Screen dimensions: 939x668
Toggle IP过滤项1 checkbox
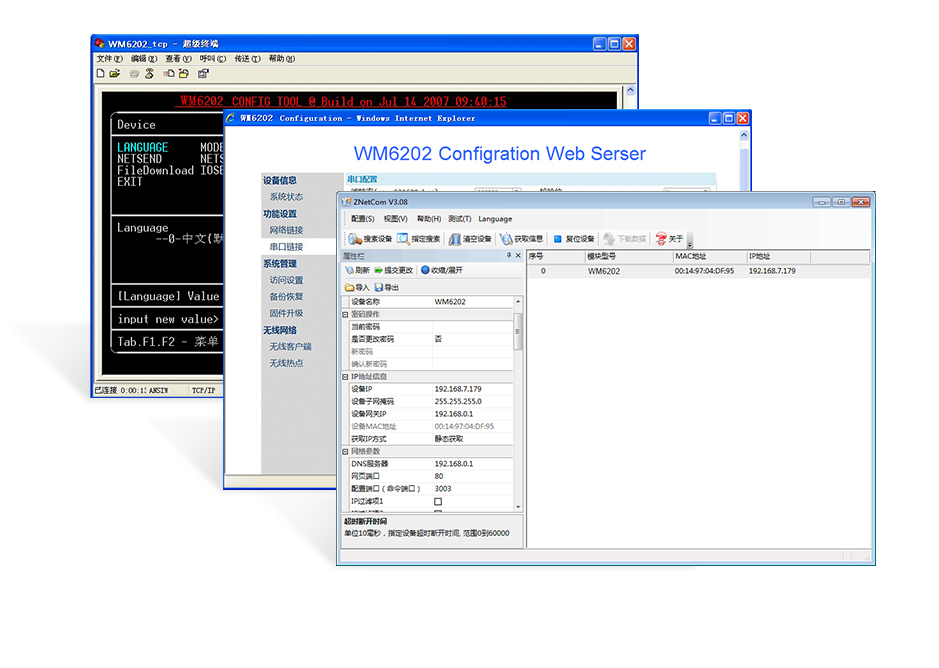438,501
